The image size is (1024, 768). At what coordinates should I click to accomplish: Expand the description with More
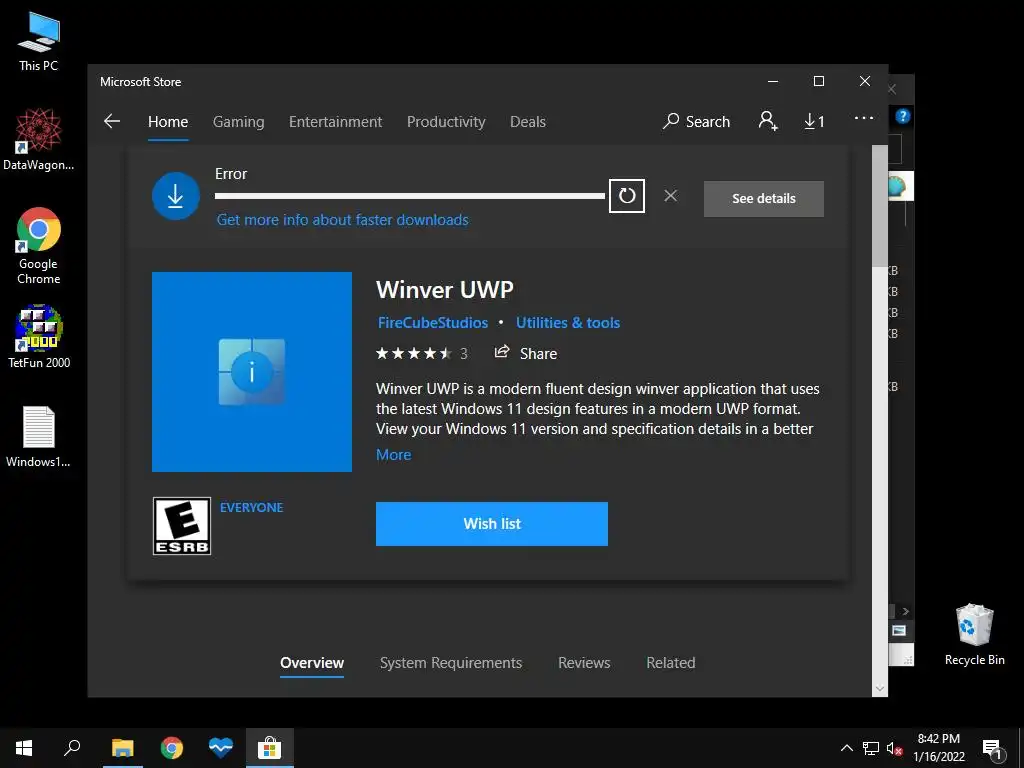tap(394, 455)
